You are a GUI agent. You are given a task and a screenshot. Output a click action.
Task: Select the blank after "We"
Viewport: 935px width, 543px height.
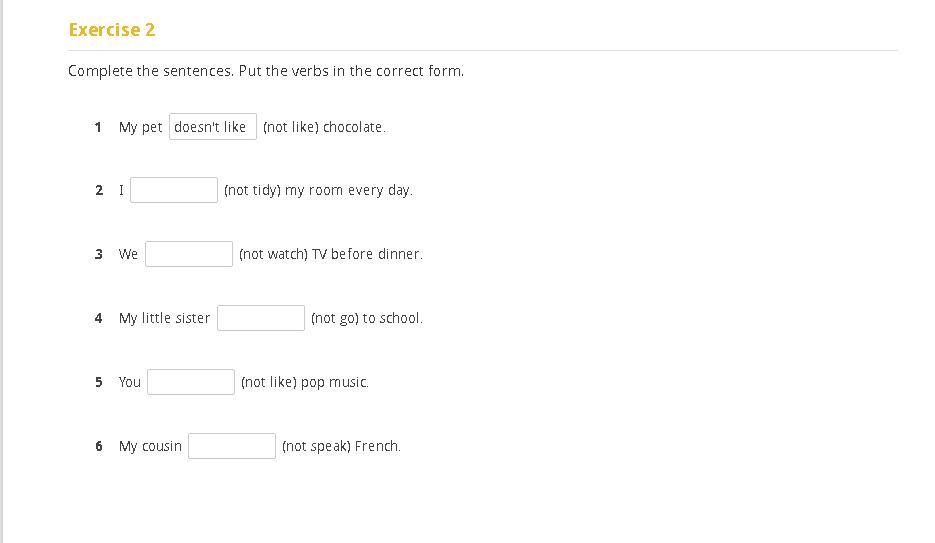point(189,254)
